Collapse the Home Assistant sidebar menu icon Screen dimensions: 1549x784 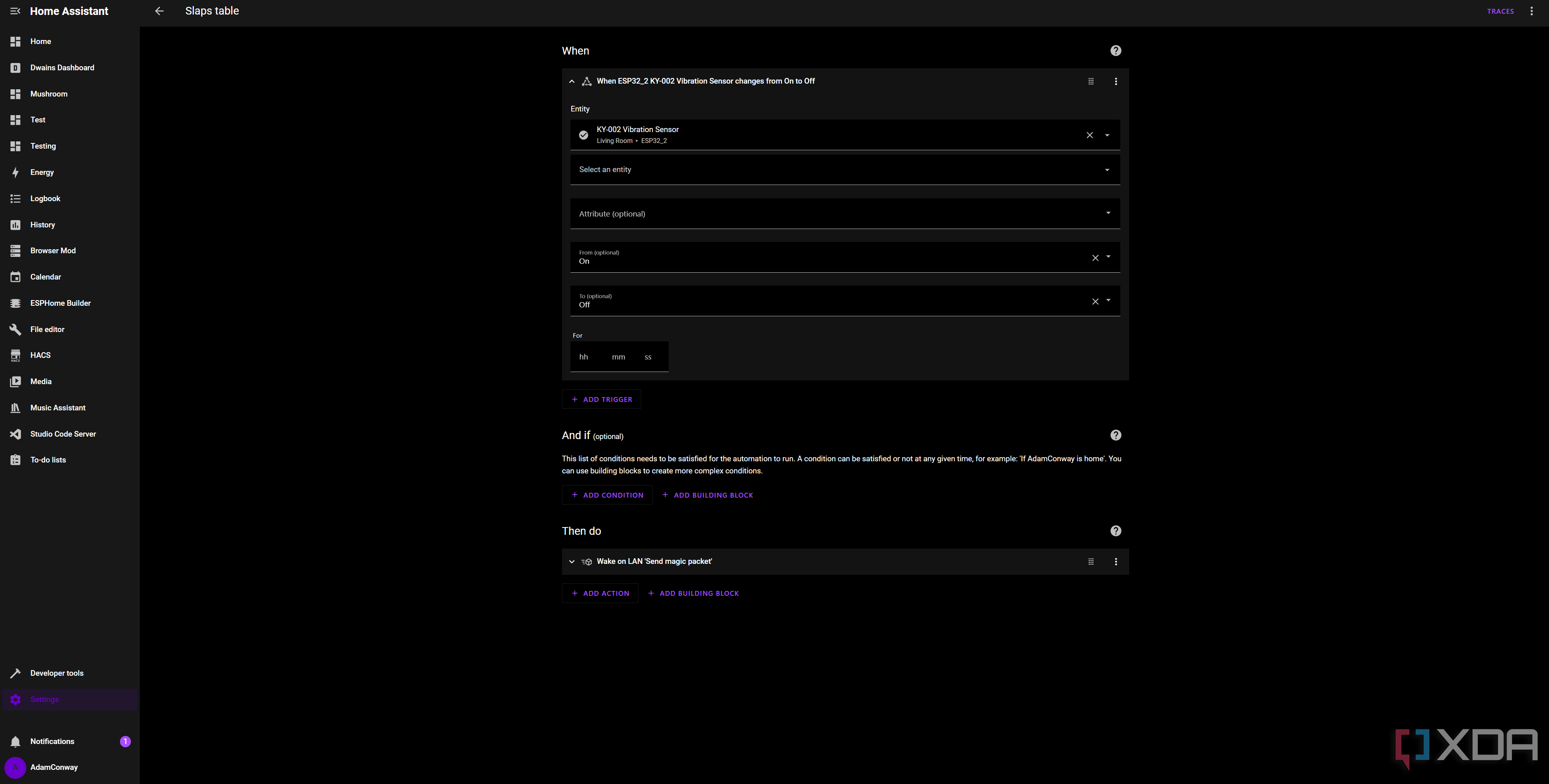pos(15,11)
